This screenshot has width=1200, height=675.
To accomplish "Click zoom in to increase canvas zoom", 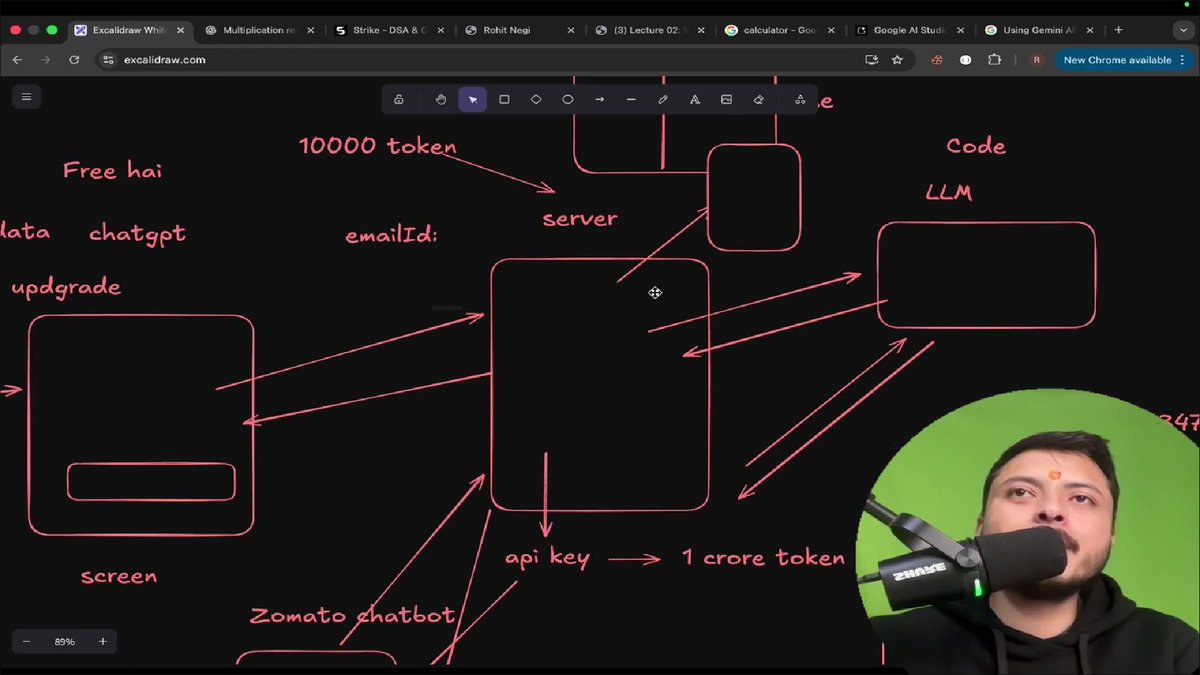I will pyautogui.click(x=102, y=641).
